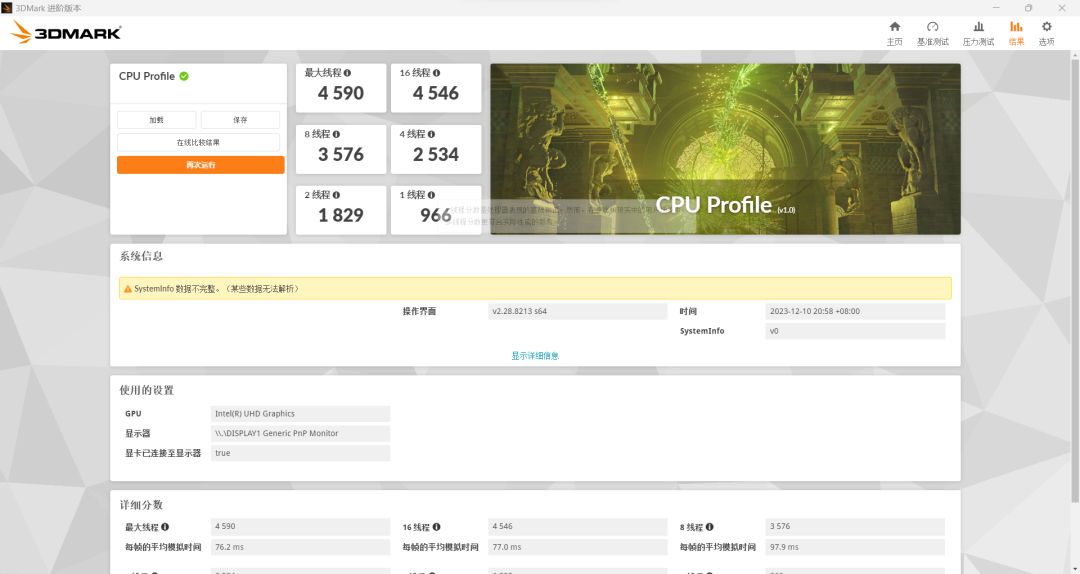Click the 1 829 score in 2 线程 card
1080x574 pixels.
[x=341, y=215]
